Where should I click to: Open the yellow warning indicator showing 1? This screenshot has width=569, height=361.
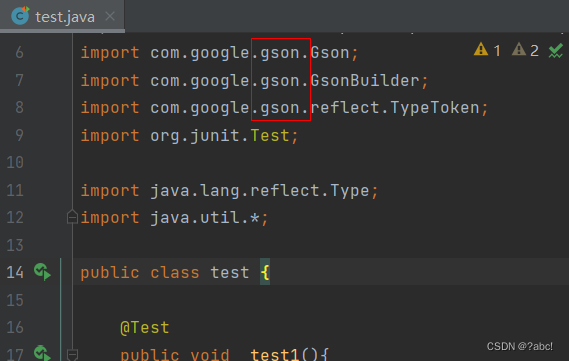(x=487, y=50)
